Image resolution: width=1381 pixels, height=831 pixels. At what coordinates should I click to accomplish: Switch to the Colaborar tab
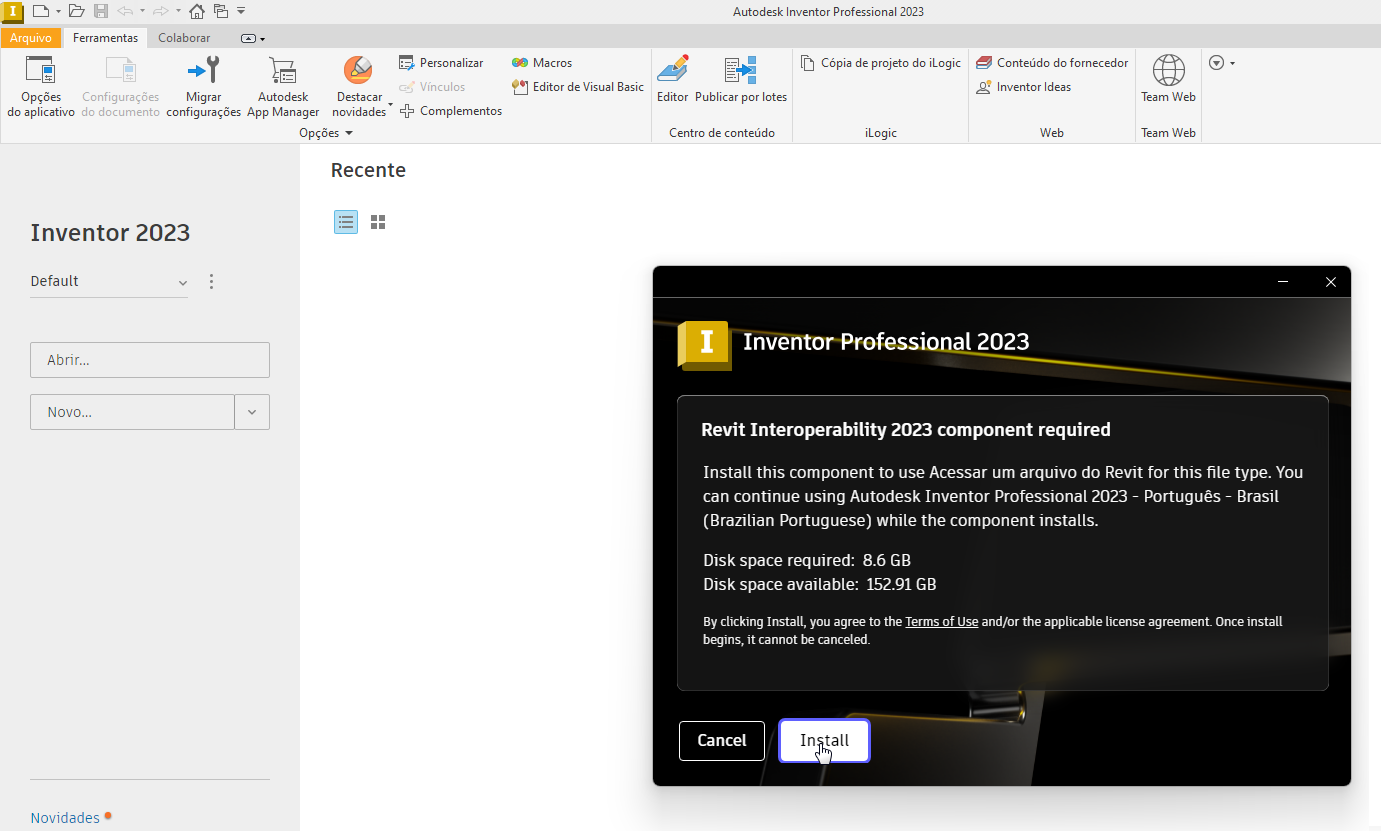click(184, 38)
